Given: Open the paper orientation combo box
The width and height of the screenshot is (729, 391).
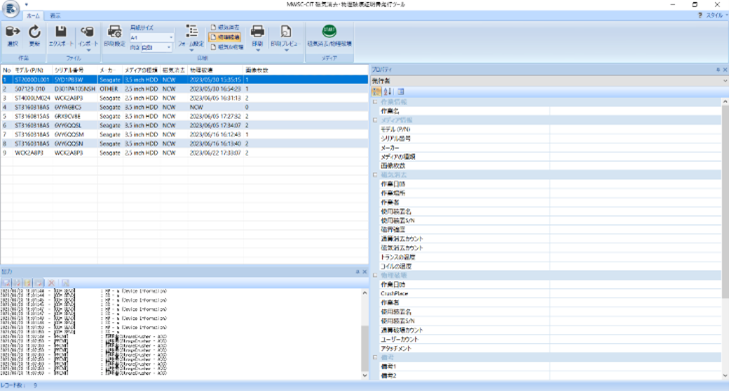Looking at the screenshot, I should click(x=156, y=47).
